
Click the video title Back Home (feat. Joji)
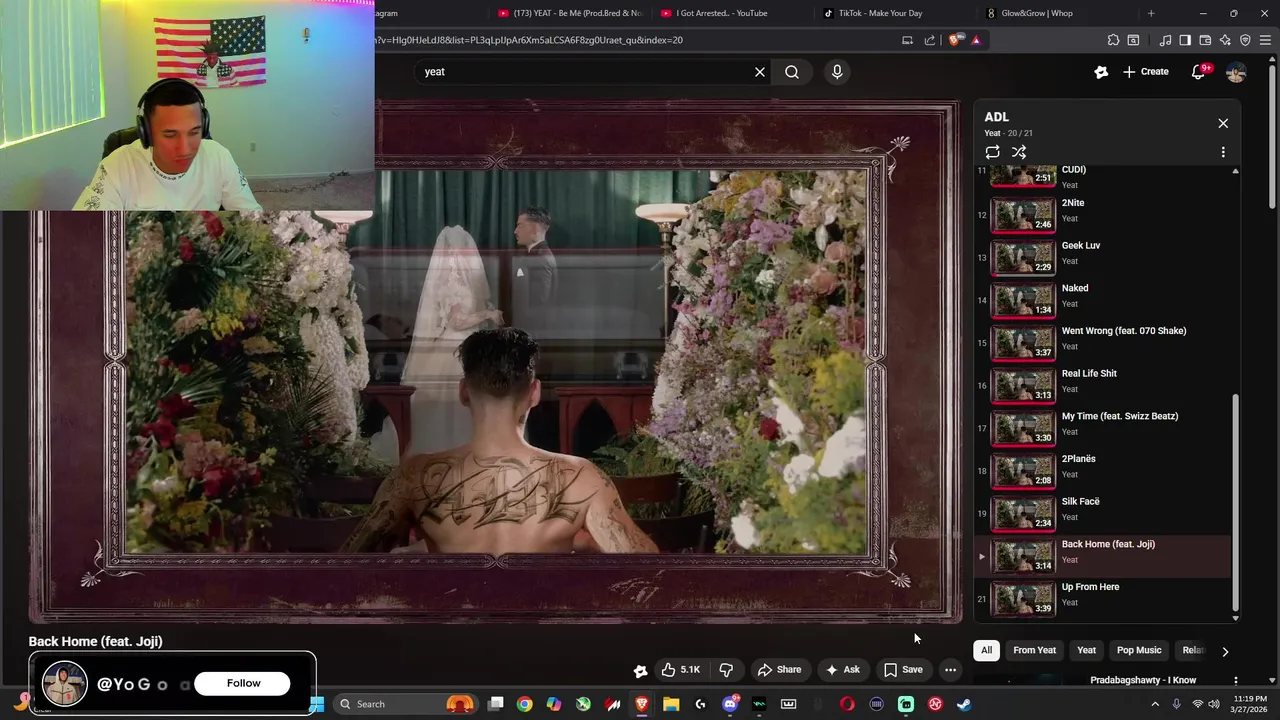[95, 641]
